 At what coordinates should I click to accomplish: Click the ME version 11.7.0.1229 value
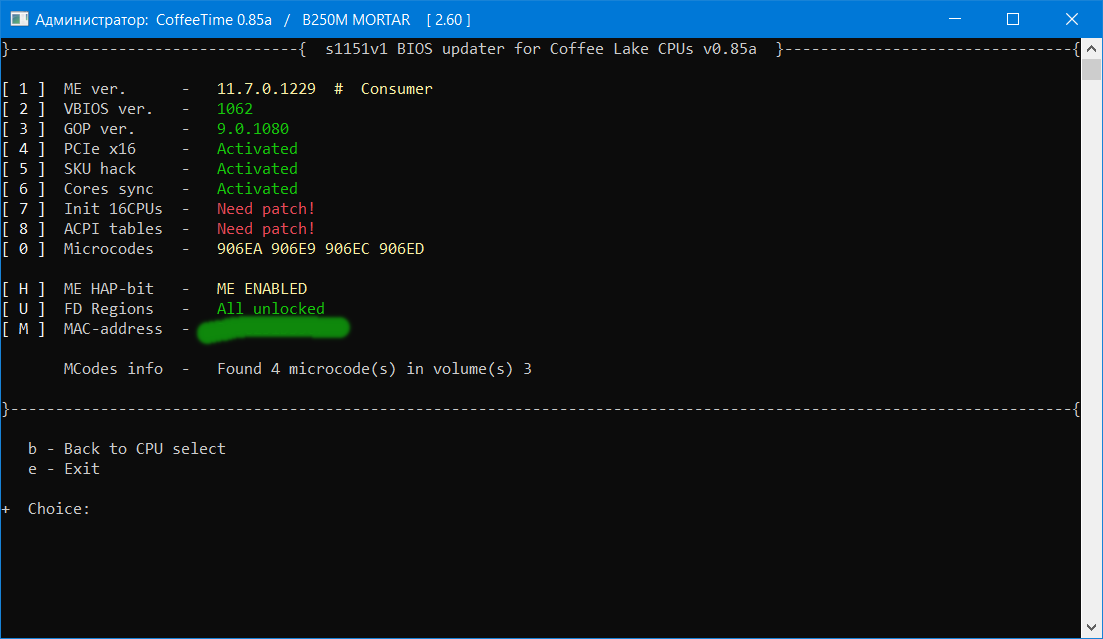tap(266, 89)
